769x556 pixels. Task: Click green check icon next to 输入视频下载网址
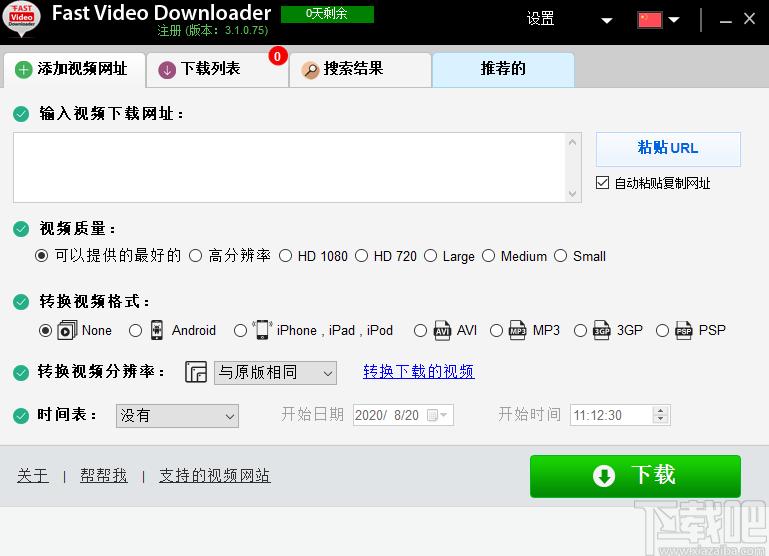[x=21, y=114]
